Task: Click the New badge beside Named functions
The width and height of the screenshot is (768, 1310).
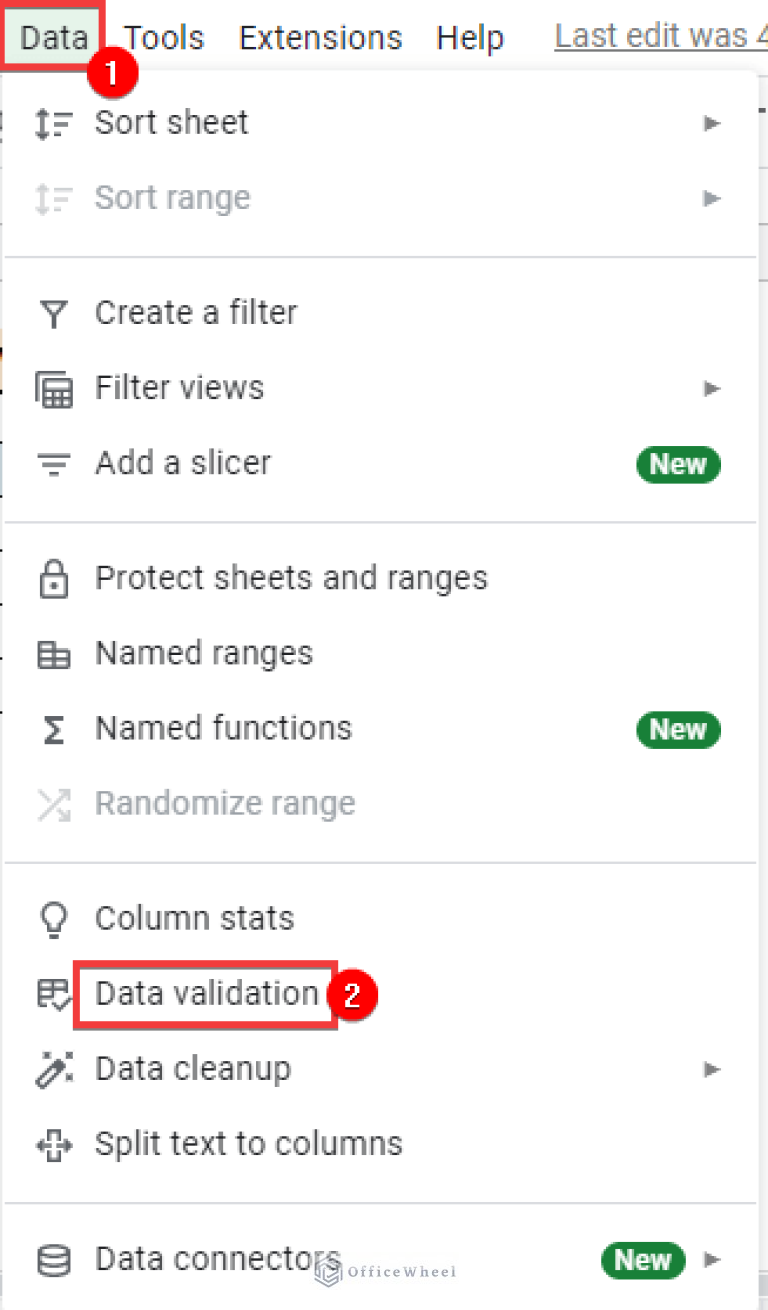Action: coord(678,730)
